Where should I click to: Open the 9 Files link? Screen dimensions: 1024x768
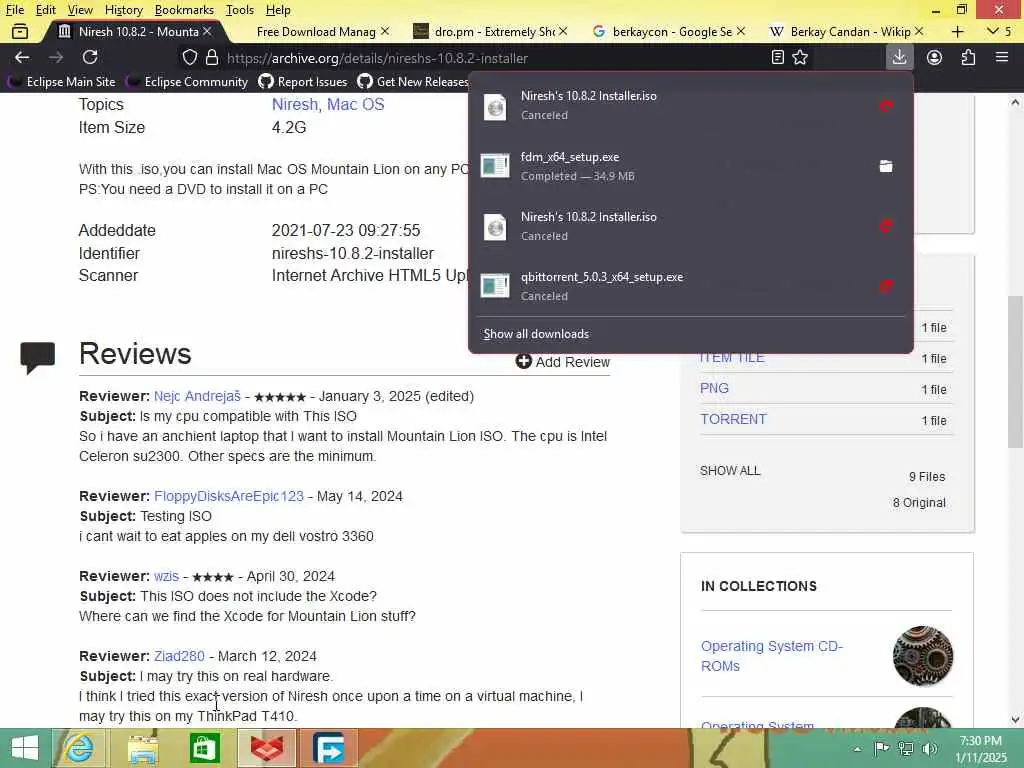[x=927, y=477]
